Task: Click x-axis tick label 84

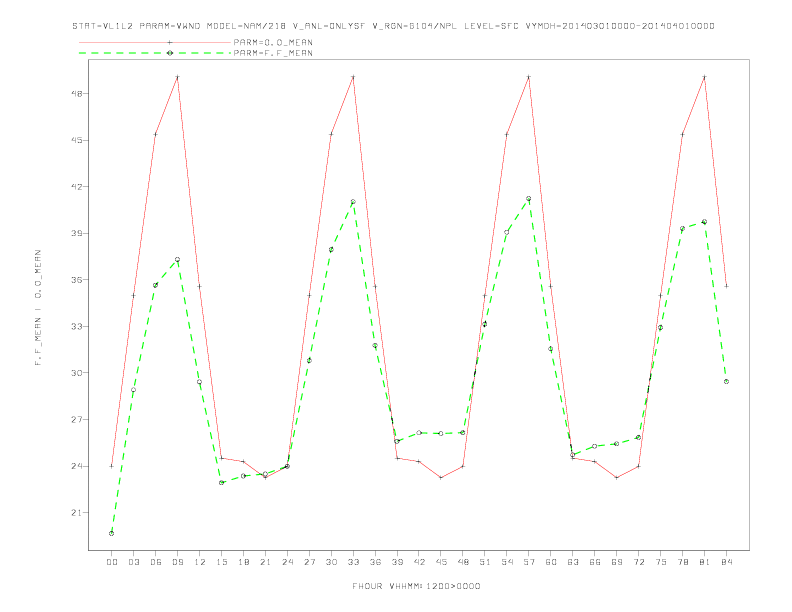Action: [726, 562]
